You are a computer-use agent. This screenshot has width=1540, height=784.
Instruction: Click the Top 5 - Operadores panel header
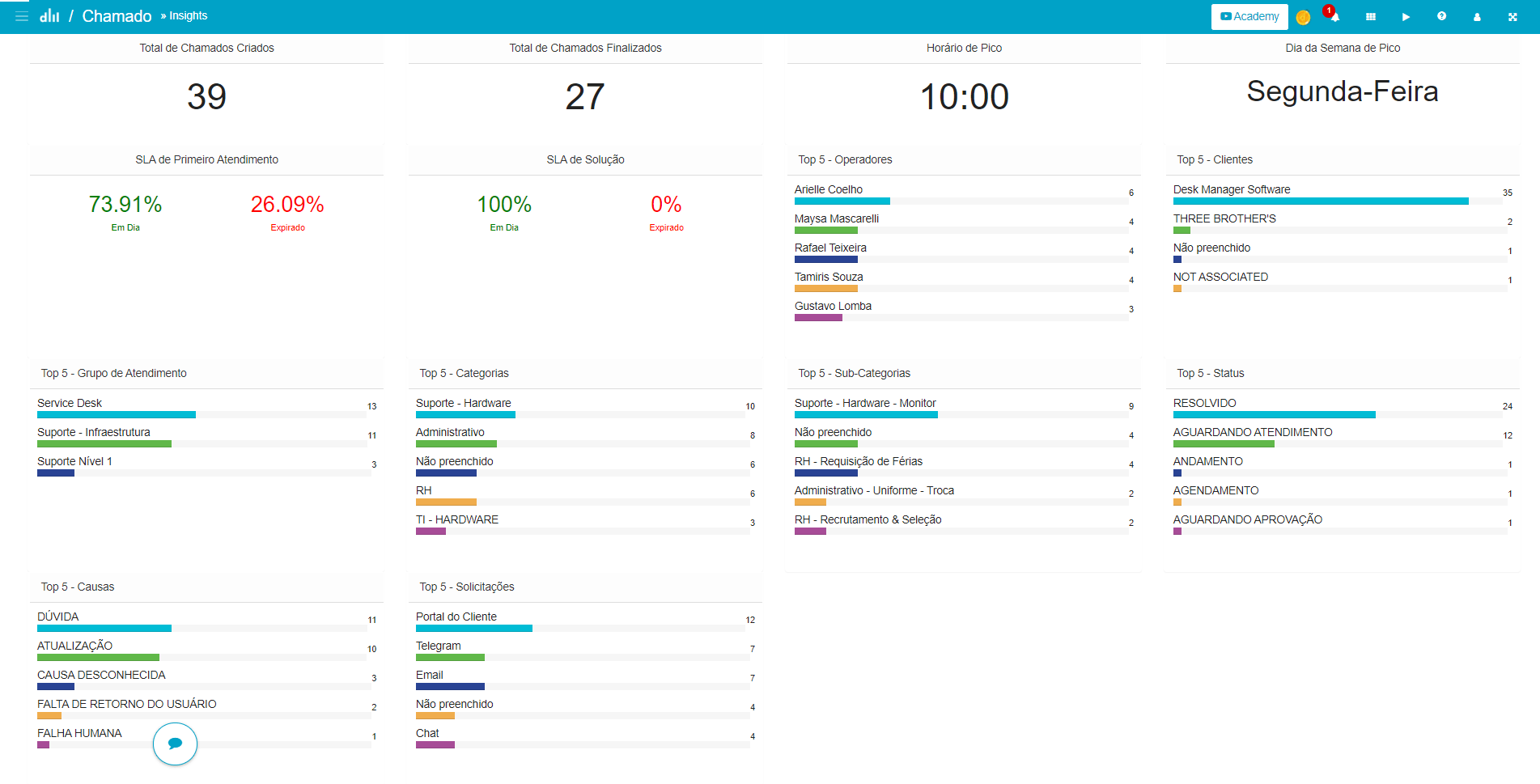click(x=964, y=159)
